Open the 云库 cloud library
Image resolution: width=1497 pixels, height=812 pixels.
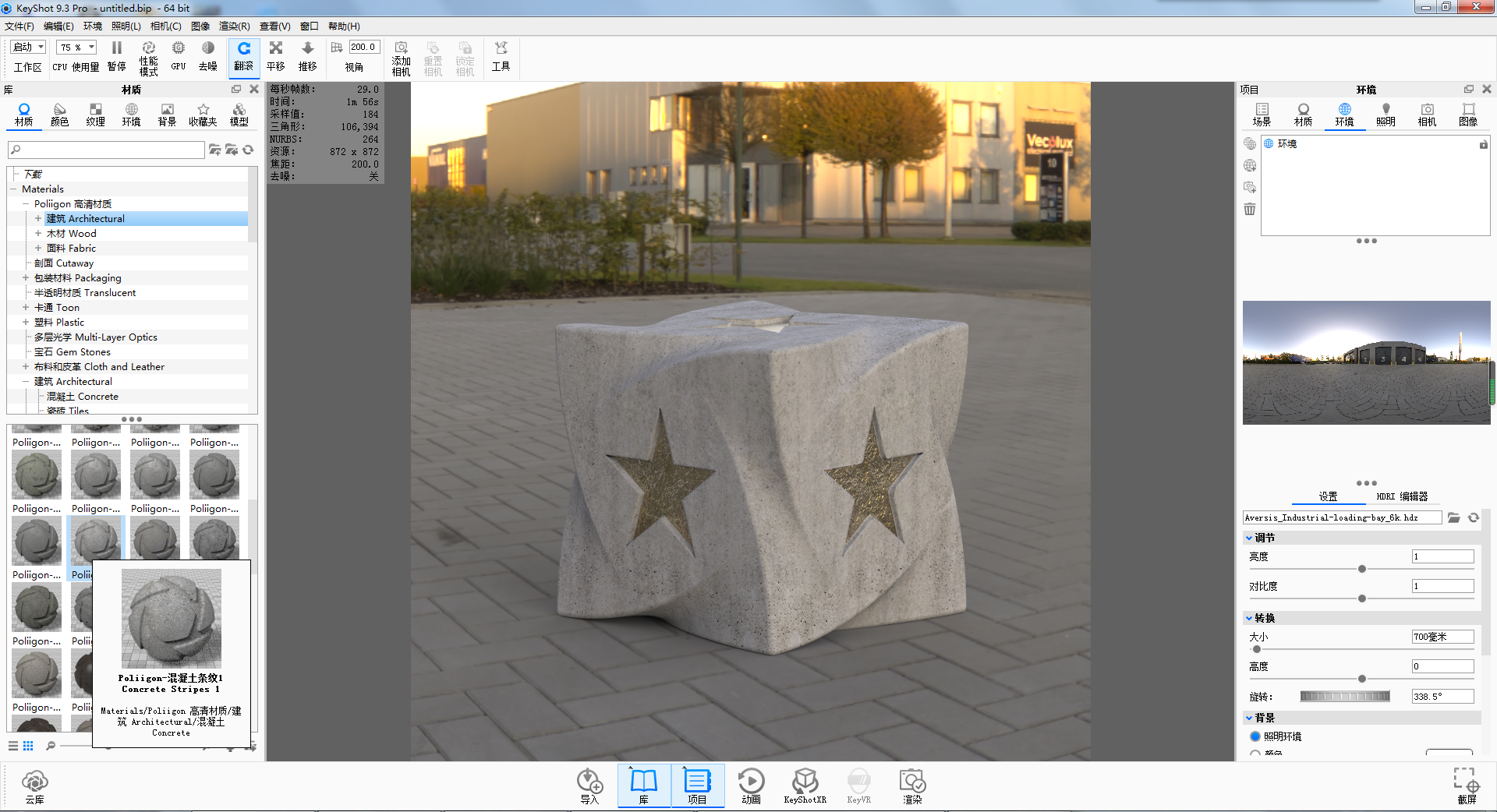pyautogui.click(x=34, y=786)
